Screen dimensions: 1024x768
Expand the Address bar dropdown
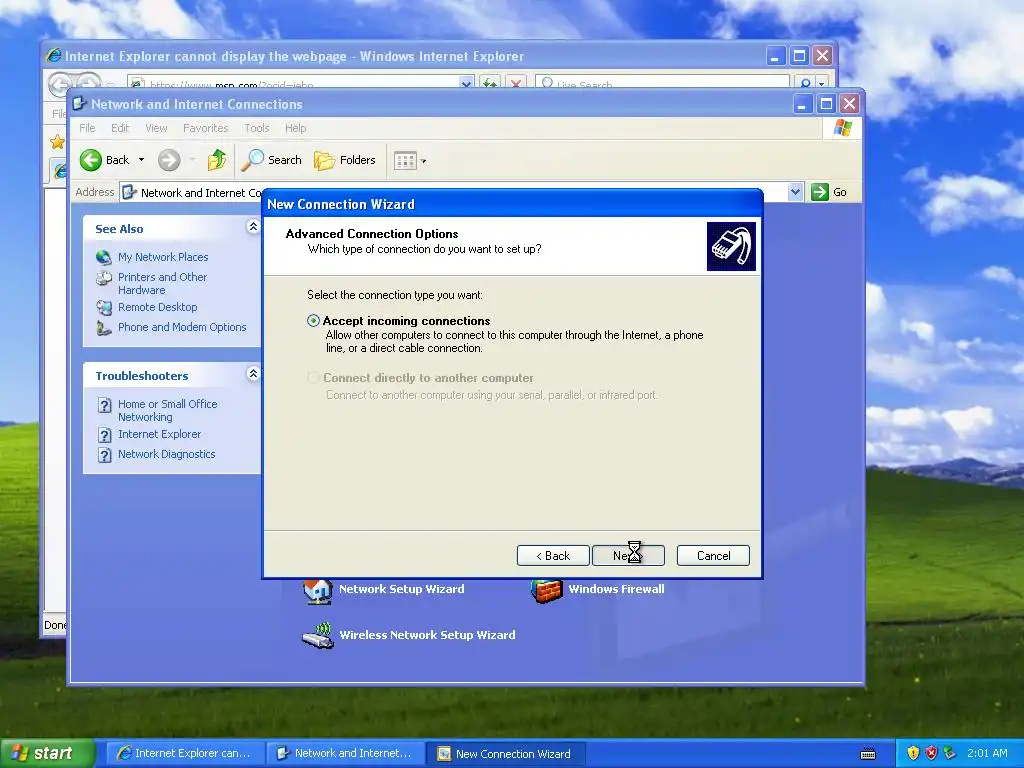795,192
